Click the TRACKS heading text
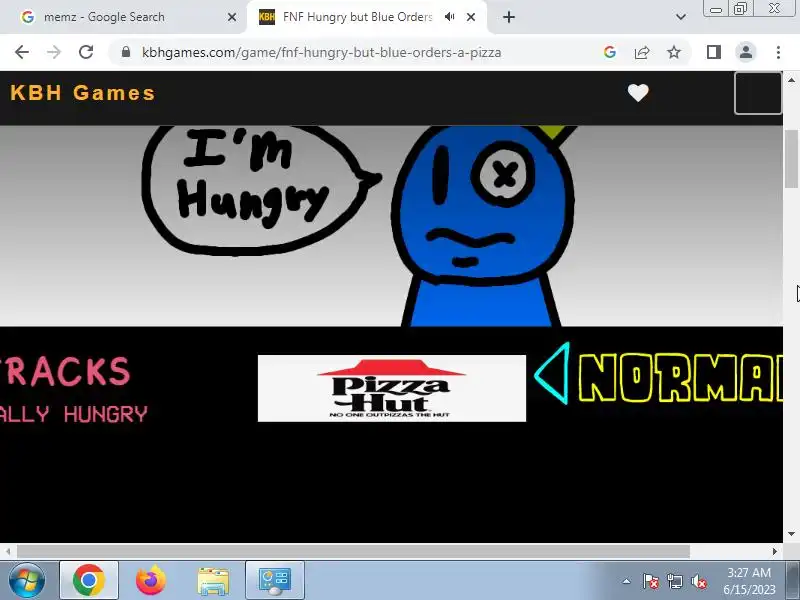800x600 pixels. tap(65, 371)
